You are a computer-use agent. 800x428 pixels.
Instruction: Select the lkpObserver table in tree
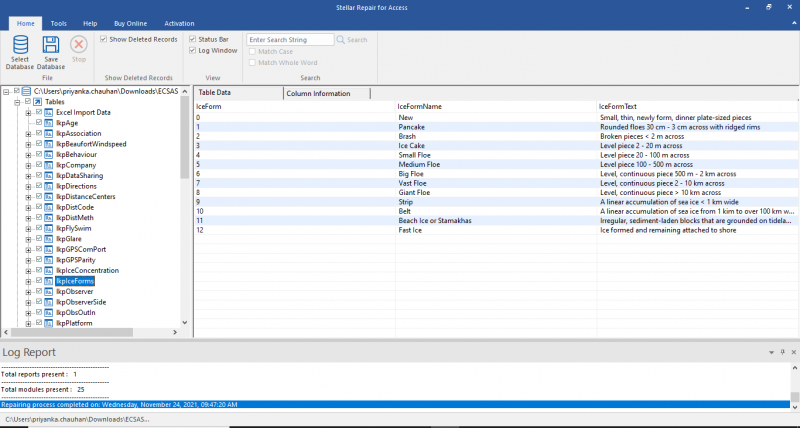click(x=74, y=291)
